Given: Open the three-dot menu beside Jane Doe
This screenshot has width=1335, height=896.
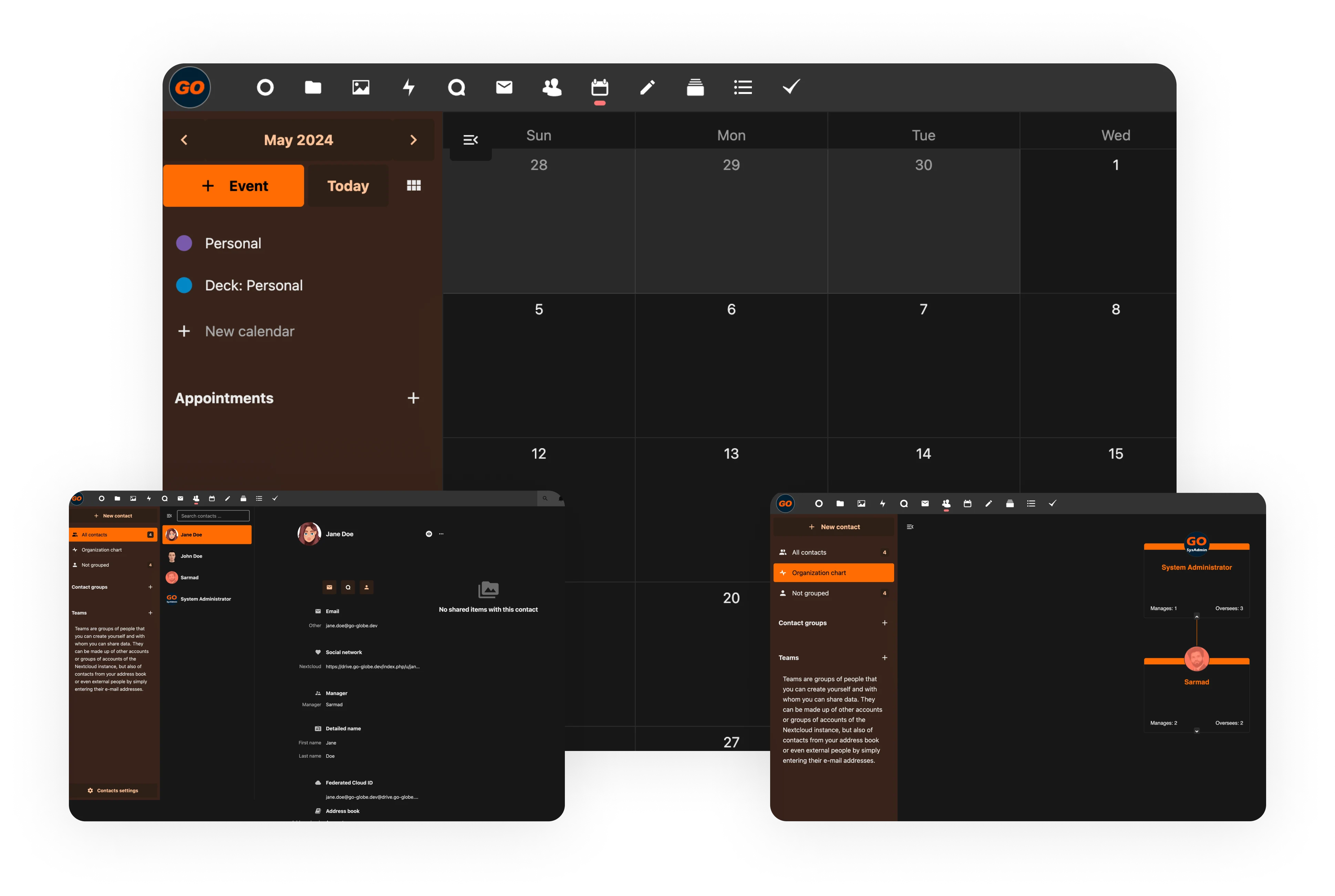Looking at the screenshot, I should [441, 534].
